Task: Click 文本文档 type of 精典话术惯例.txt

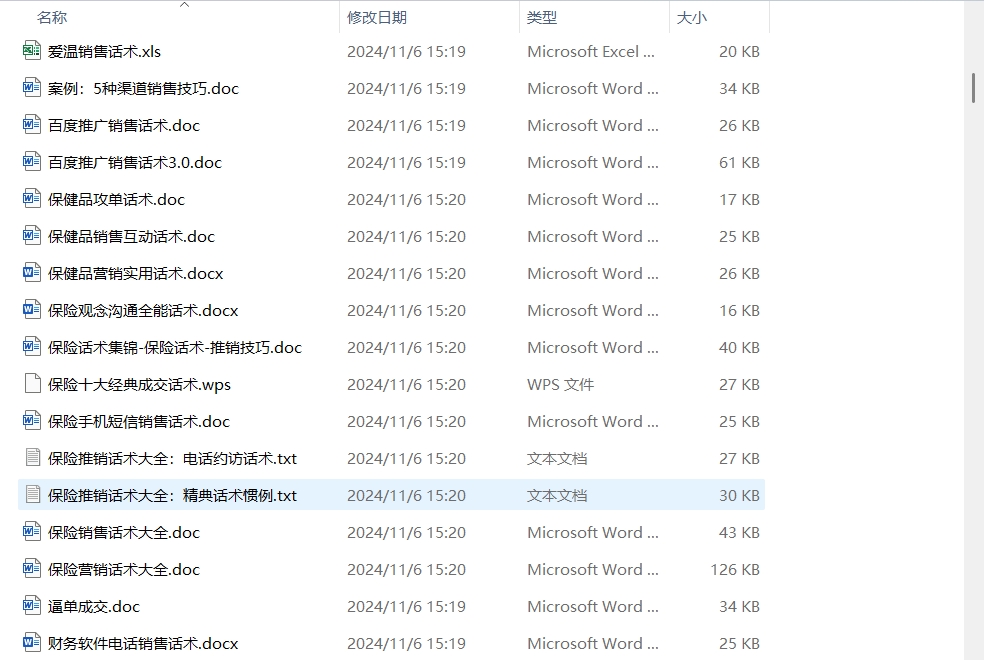Action: [x=557, y=496]
